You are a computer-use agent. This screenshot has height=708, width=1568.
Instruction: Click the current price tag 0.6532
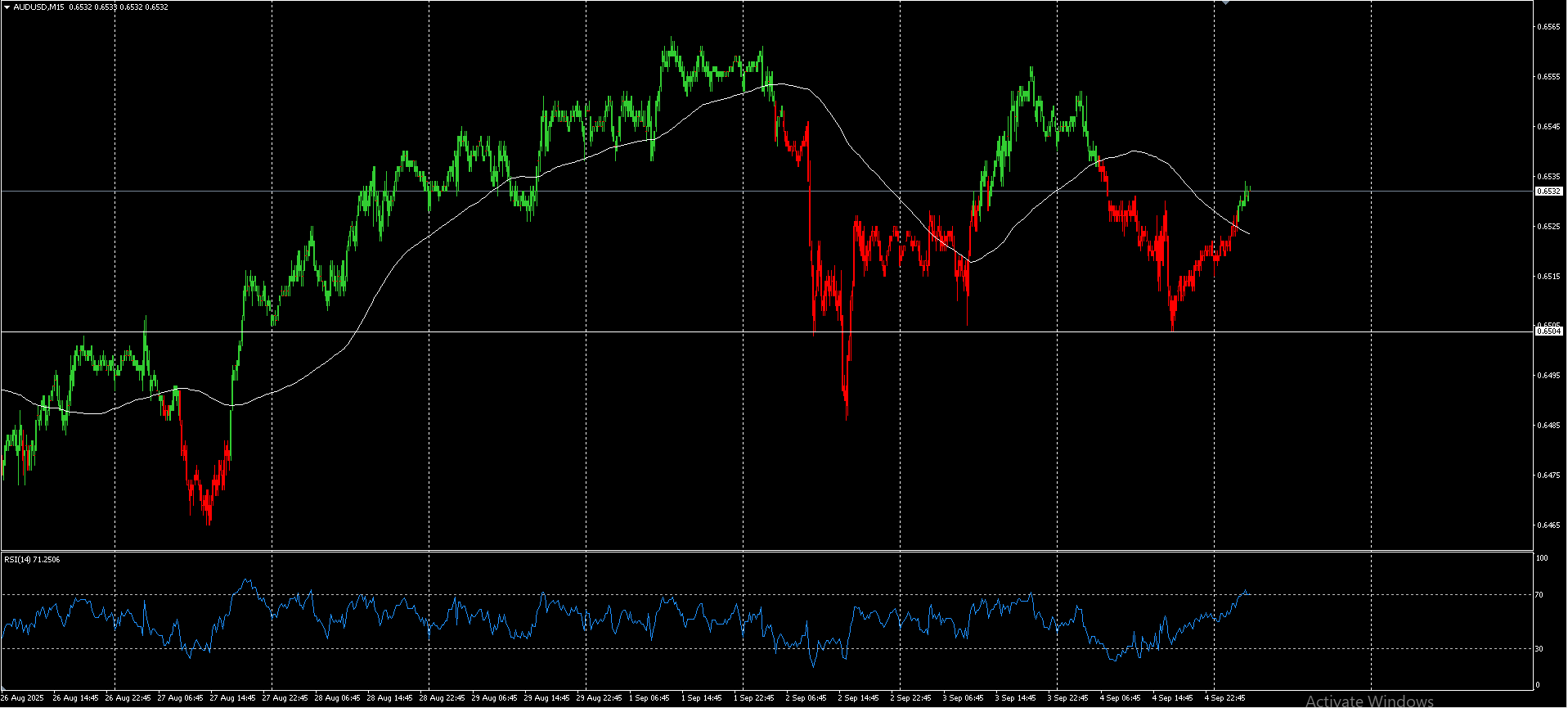click(x=1548, y=191)
